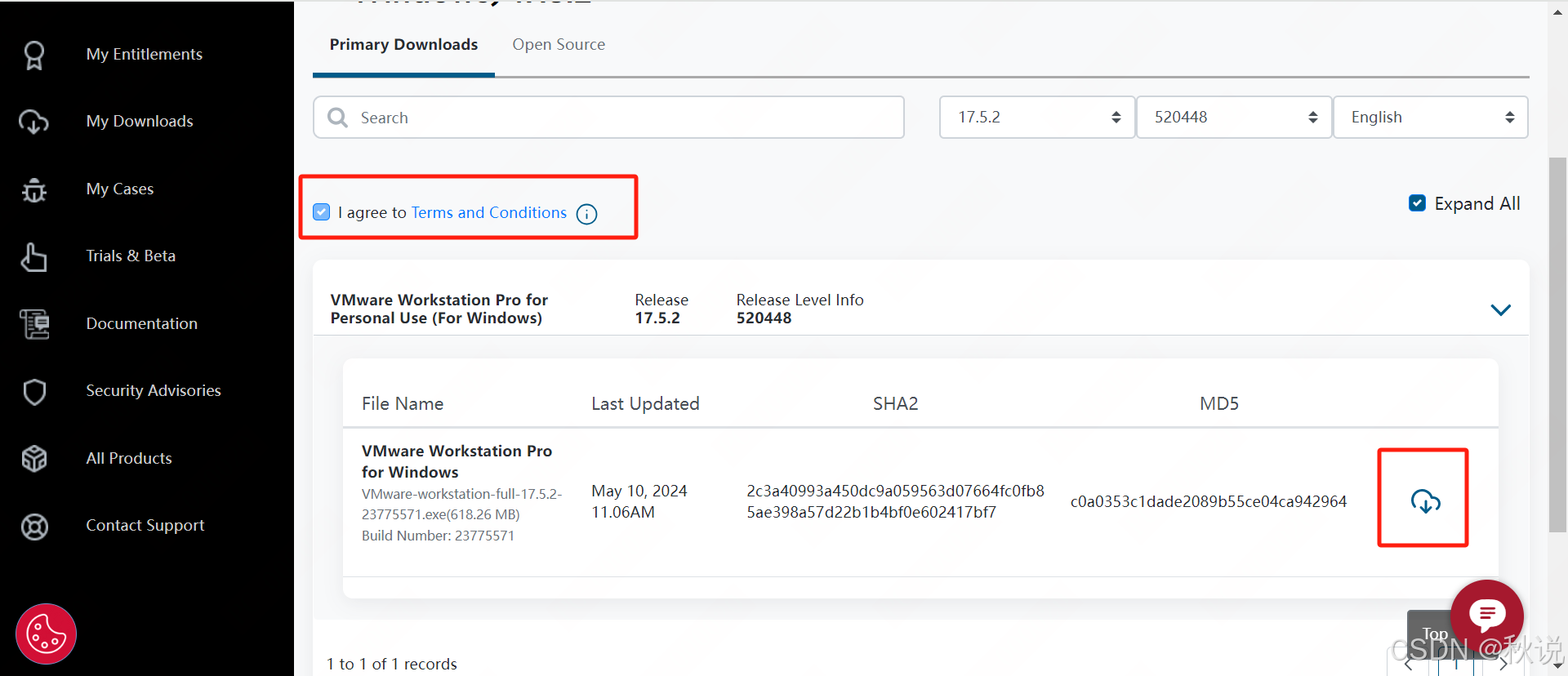Viewport: 1568px width, 676px height.
Task: Click the My Entitlements ribbon icon
Action: tap(34, 55)
